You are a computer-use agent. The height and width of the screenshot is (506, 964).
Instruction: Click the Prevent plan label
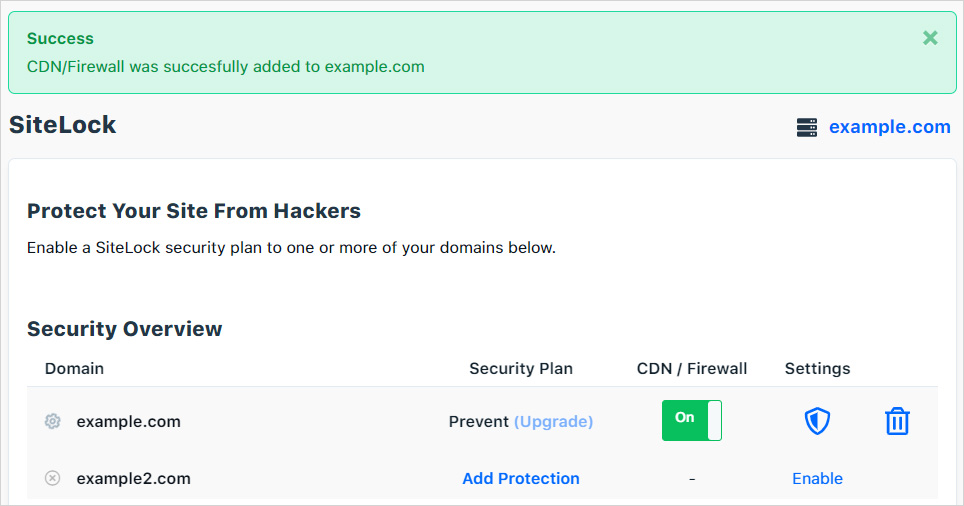(x=479, y=422)
